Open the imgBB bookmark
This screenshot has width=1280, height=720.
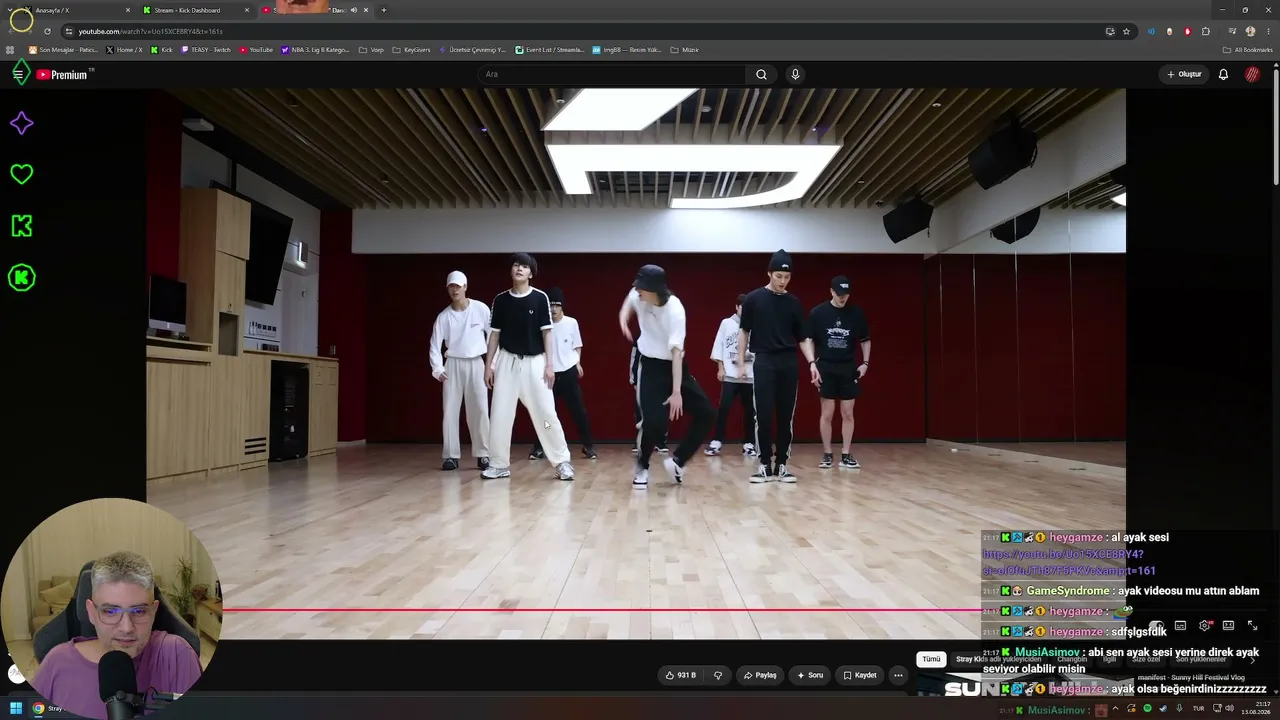pyautogui.click(x=627, y=50)
